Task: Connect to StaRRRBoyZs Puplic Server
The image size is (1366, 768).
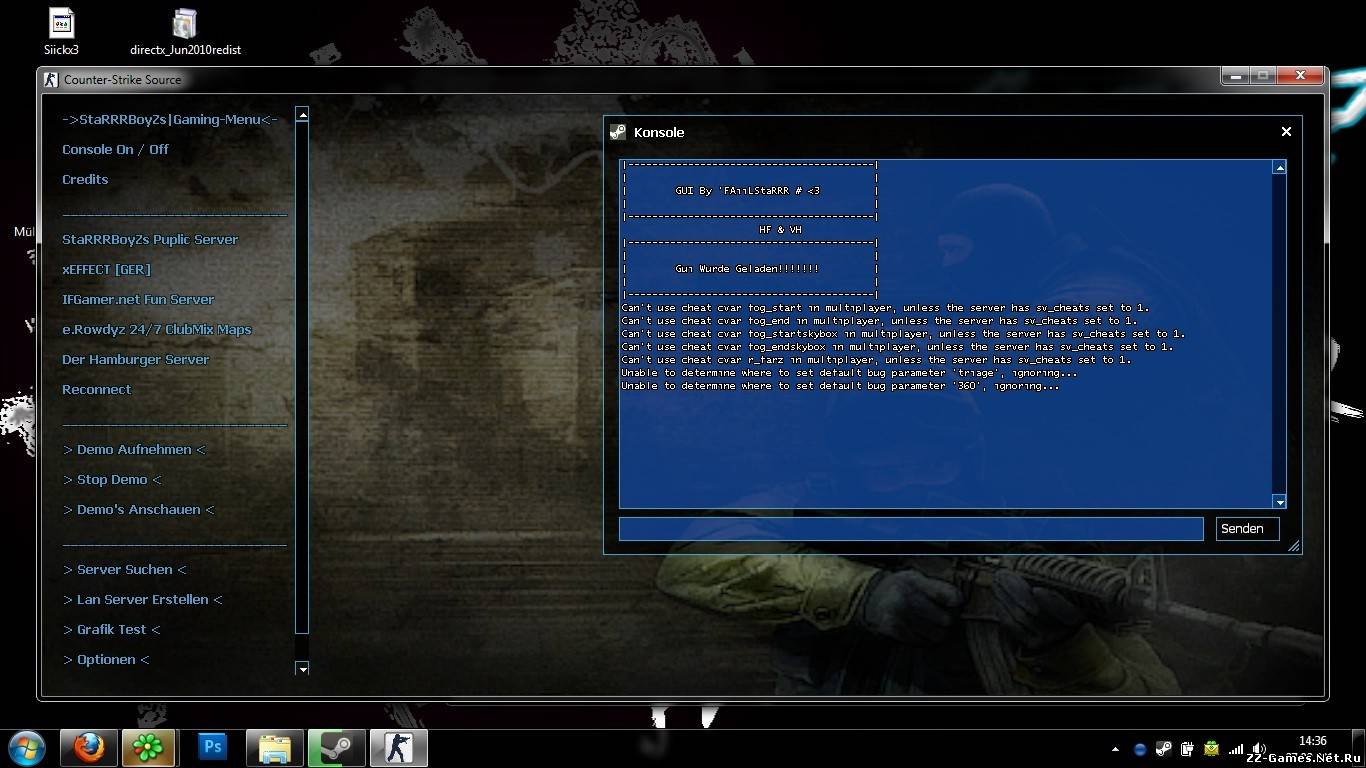Action: click(x=150, y=239)
